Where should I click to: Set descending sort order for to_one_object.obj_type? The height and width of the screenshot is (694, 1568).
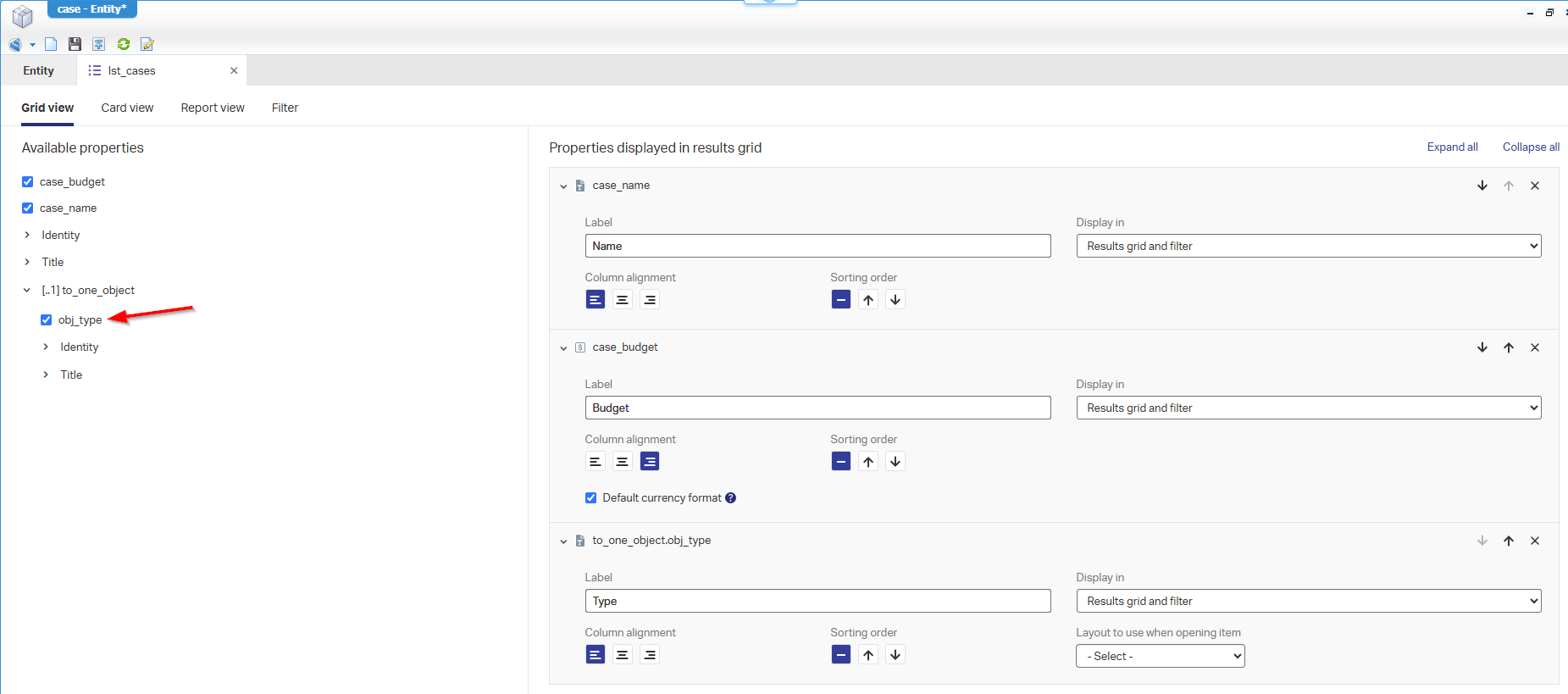click(895, 655)
